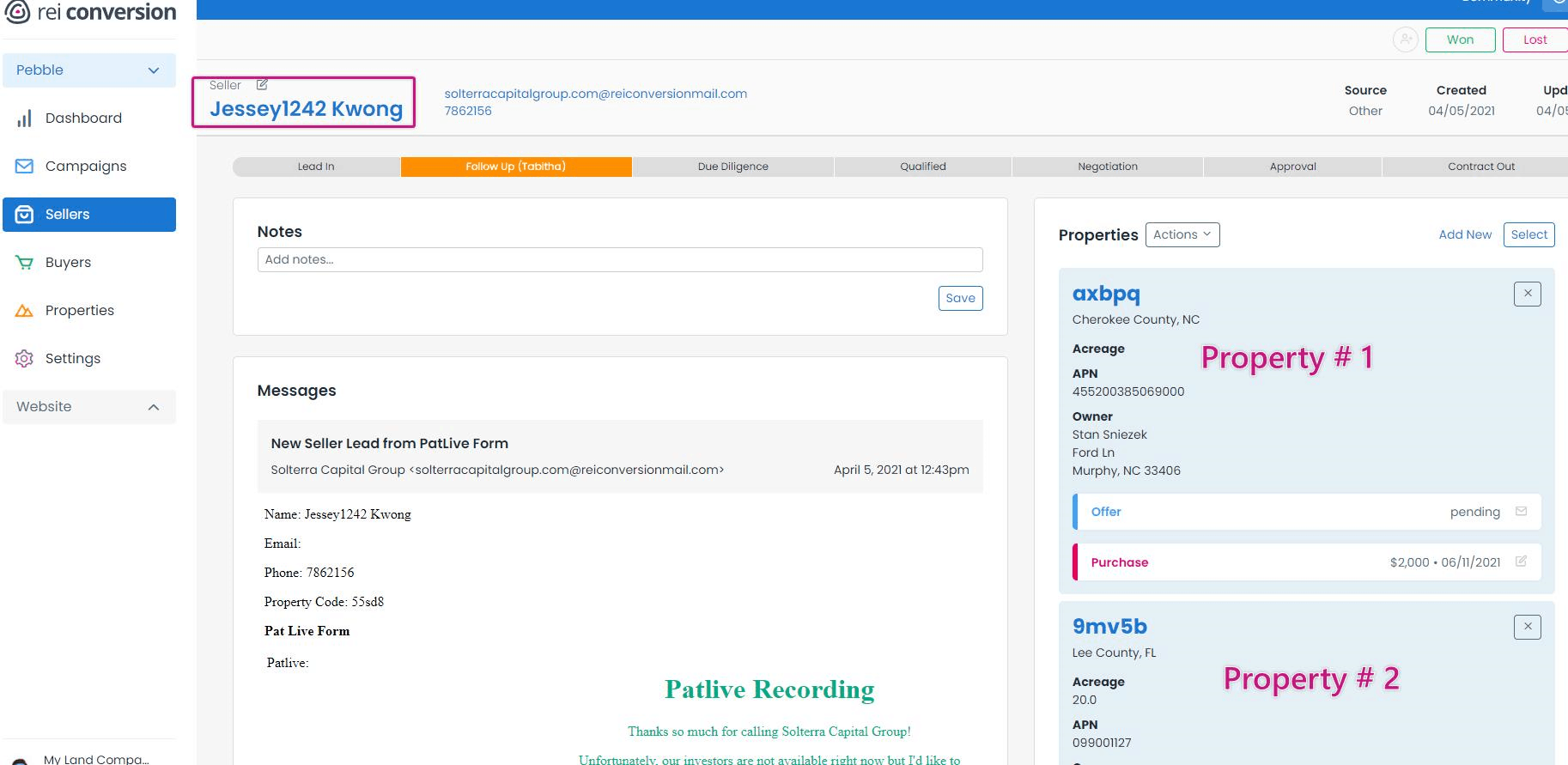
Task: Open the Properties Actions dropdown
Action: [1182, 235]
